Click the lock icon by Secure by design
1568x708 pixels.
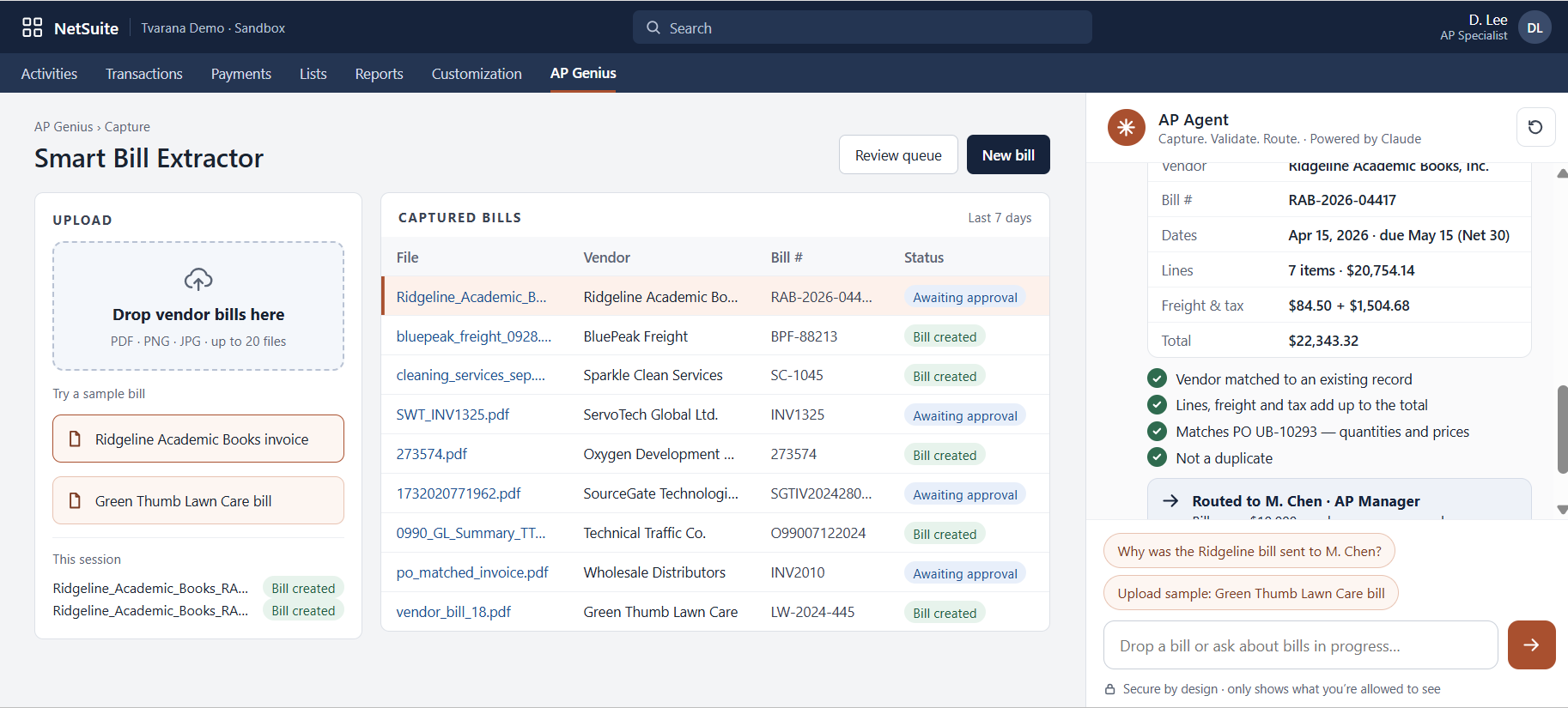tap(1109, 689)
